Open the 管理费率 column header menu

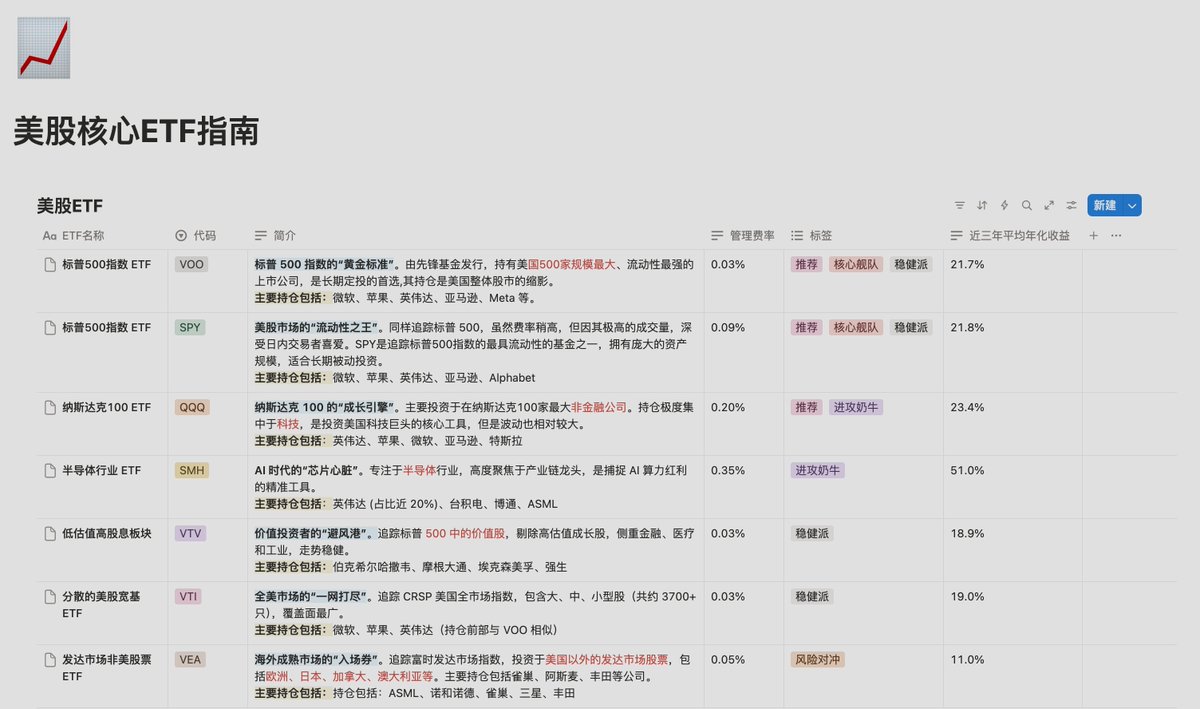[743, 236]
